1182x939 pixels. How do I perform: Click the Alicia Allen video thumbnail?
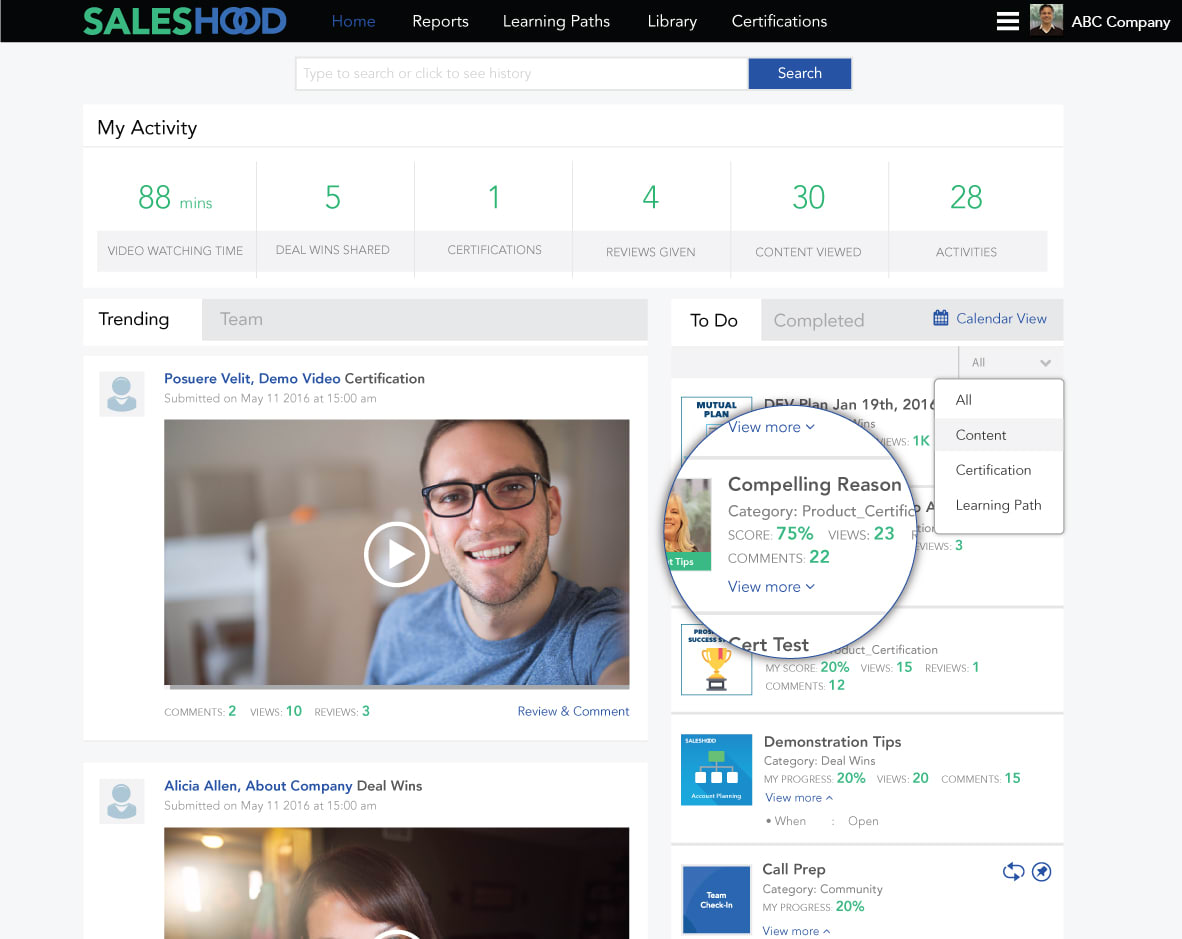[x=397, y=883]
